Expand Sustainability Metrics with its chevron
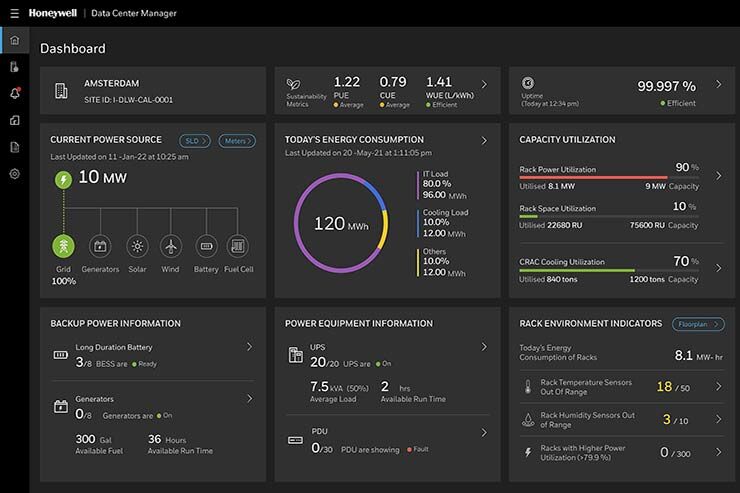 tap(484, 85)
